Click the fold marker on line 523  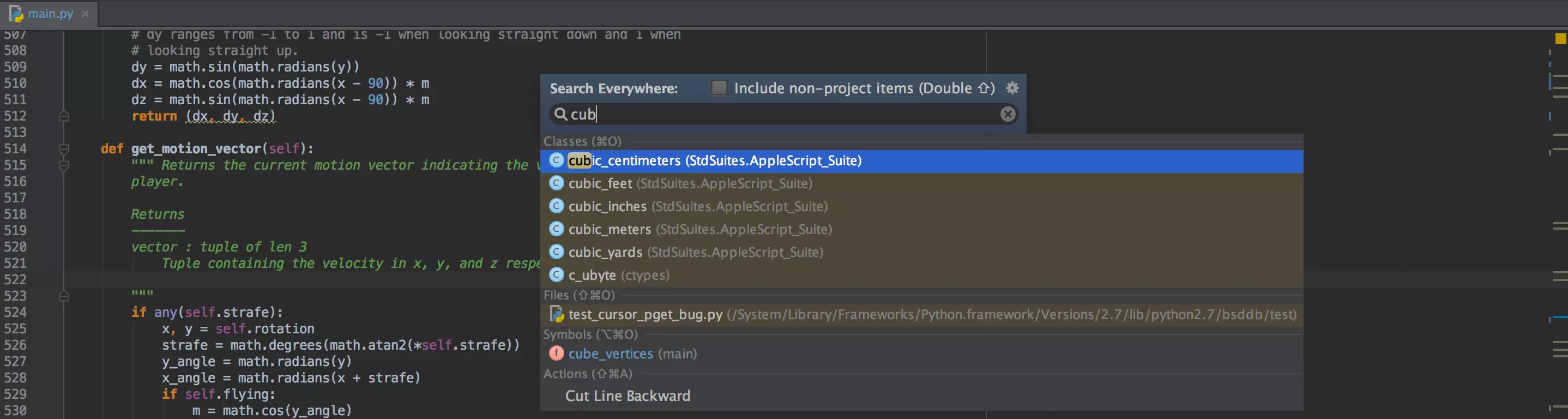[x=64, y=296]
